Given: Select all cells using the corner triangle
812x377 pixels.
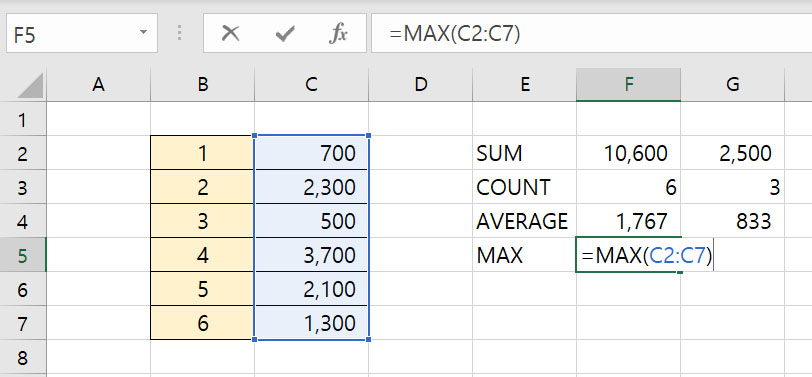Looking at the screenshot, I should coord(30,85).
